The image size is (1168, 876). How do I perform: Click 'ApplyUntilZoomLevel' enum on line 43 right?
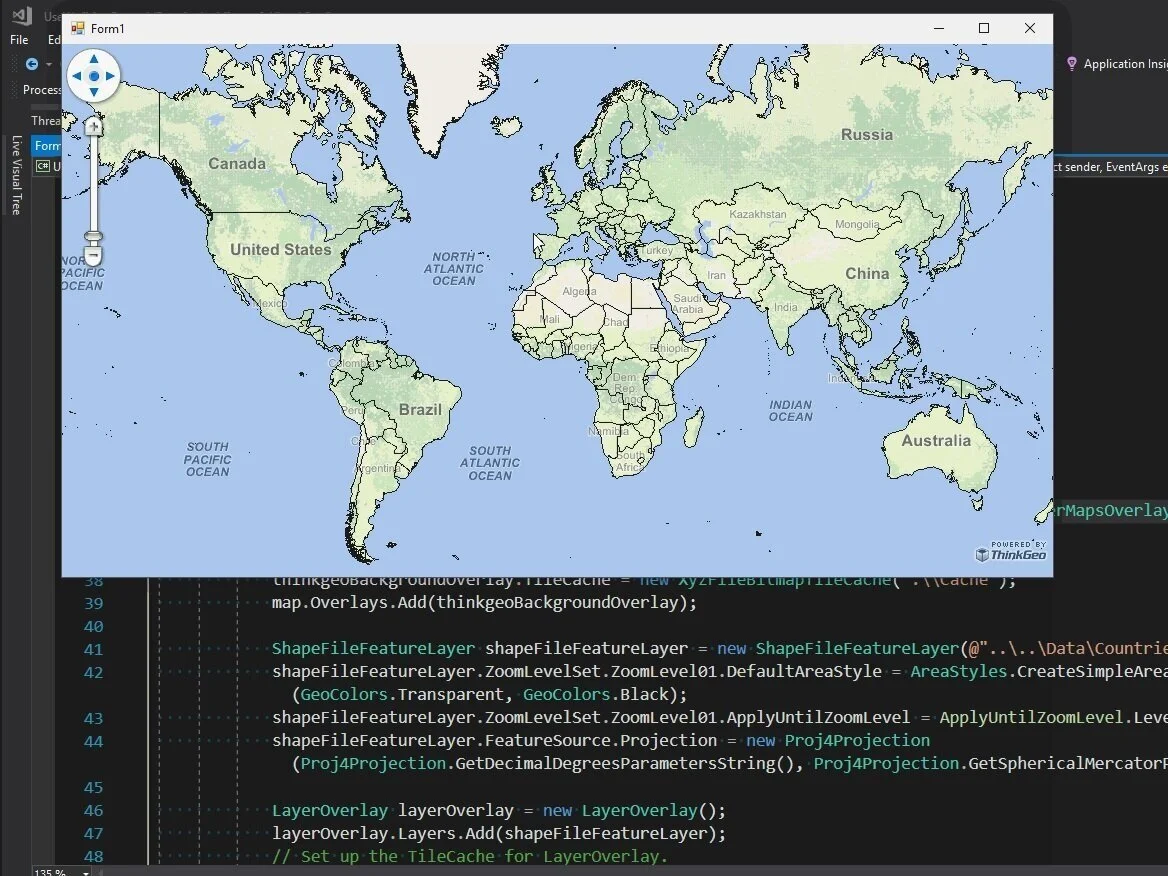(x=1032, y=718)
